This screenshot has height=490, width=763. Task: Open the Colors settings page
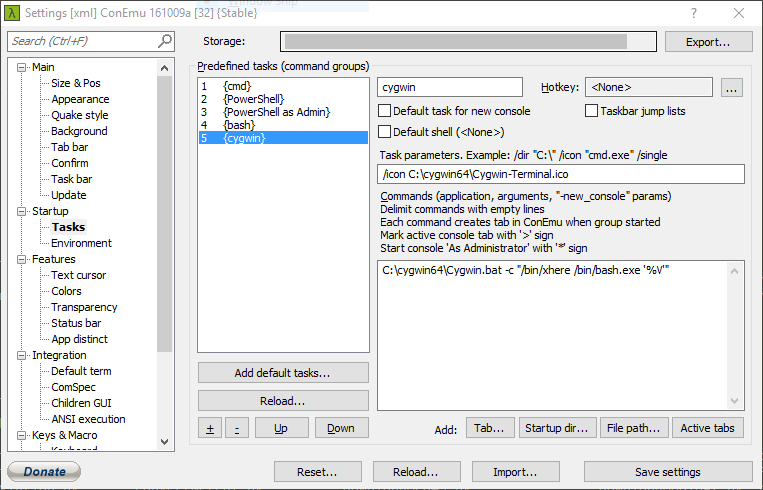point(66,291)
